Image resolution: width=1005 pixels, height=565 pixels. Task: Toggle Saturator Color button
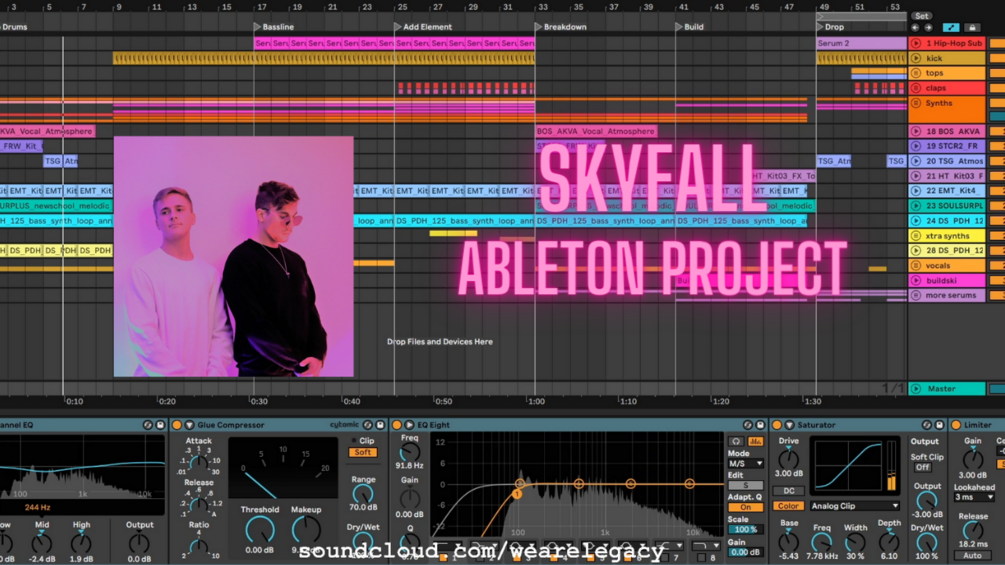coord(789,506)
